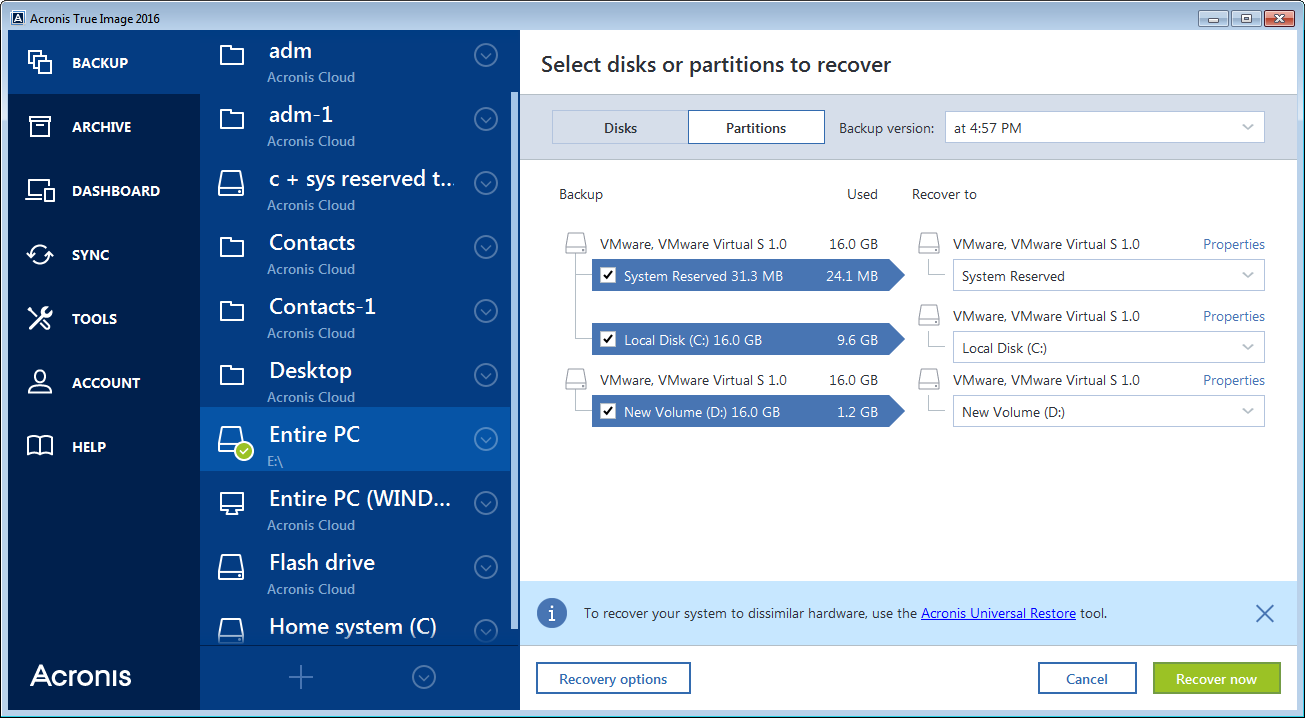
Task: Open the System Reserved destination dropdown
Action: [x=1107, y=276]
